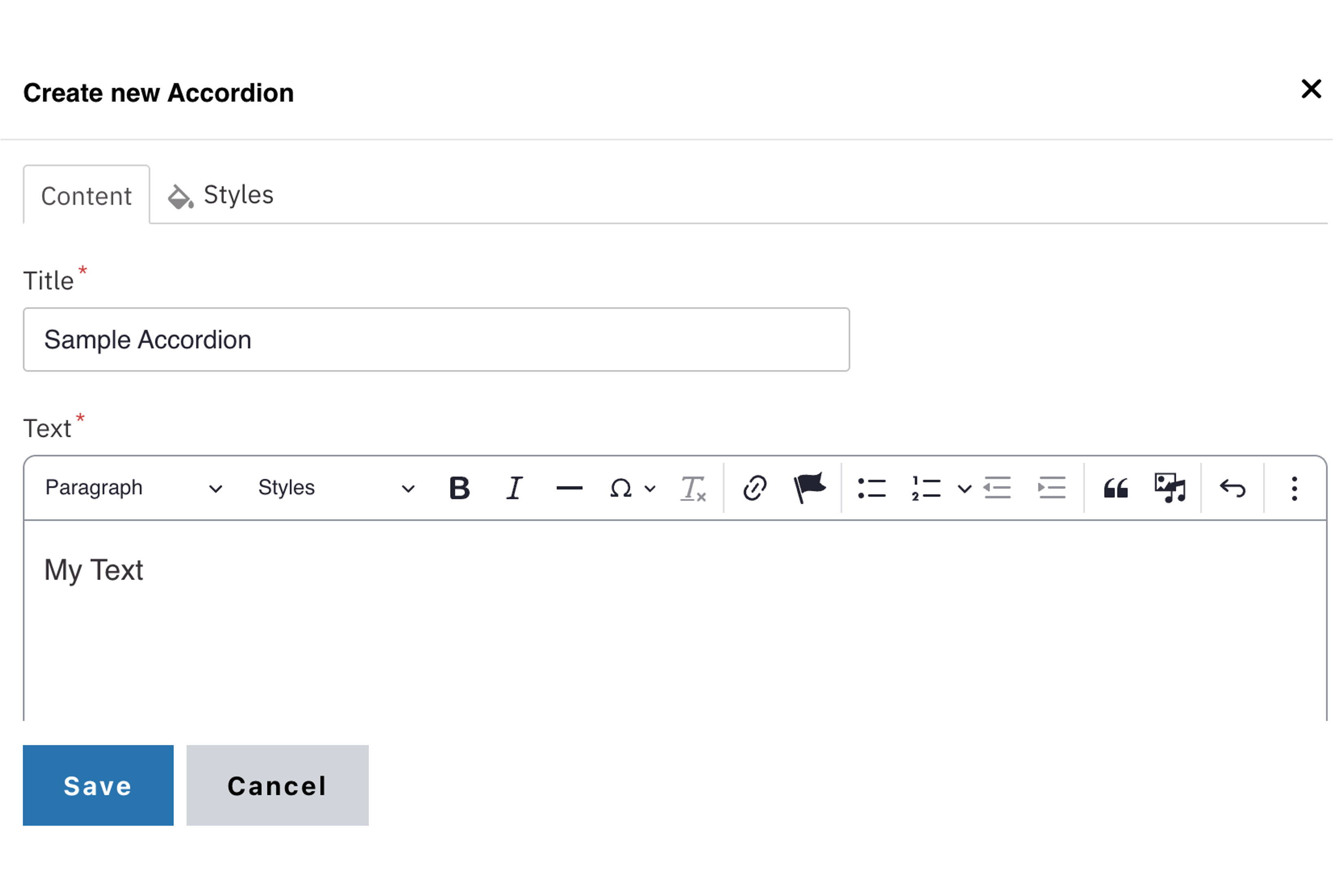Insert a block quote
1333x896 pixels.
click(x=1115, y=488)
